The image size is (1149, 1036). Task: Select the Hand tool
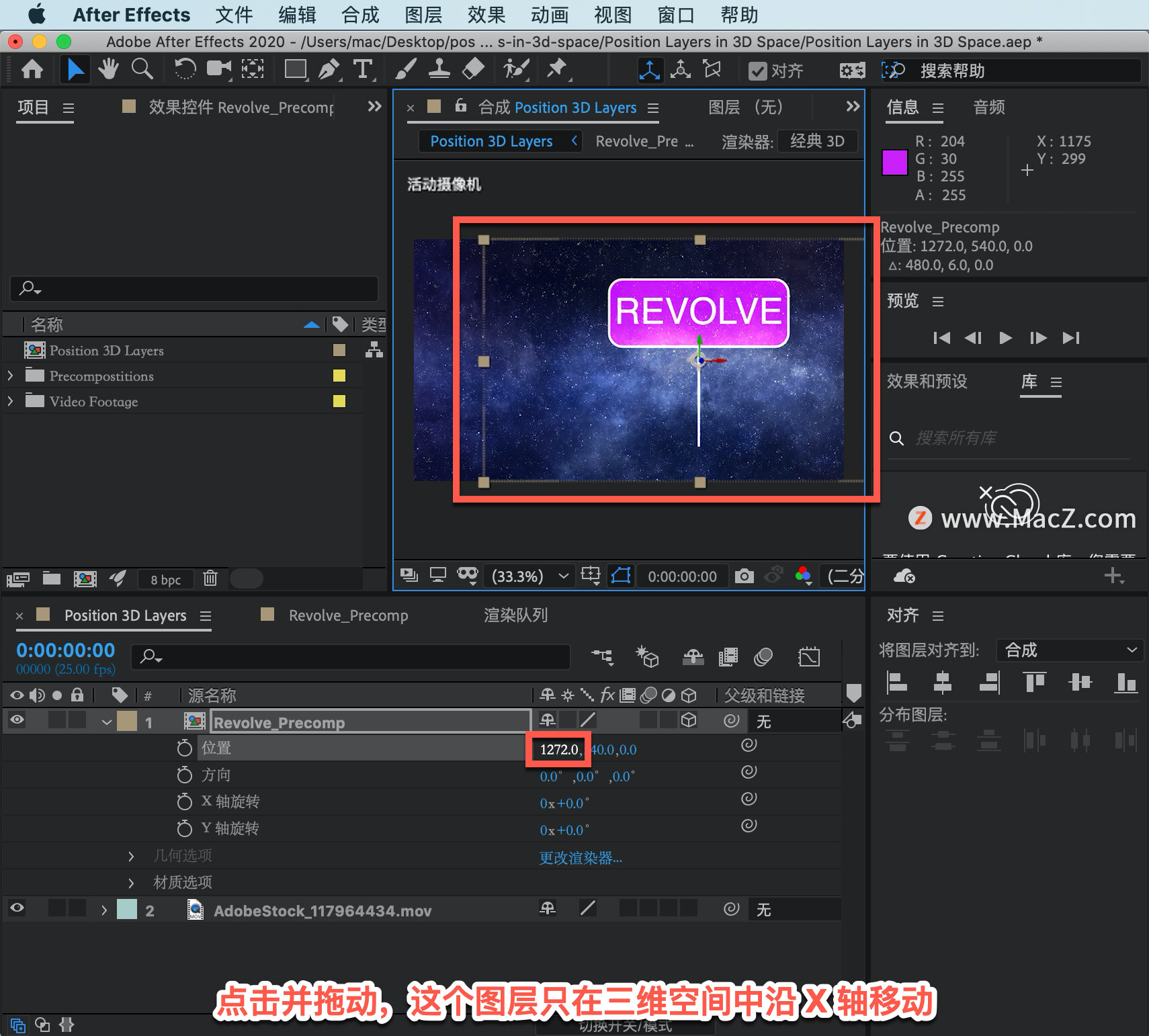tap(108, 69)
